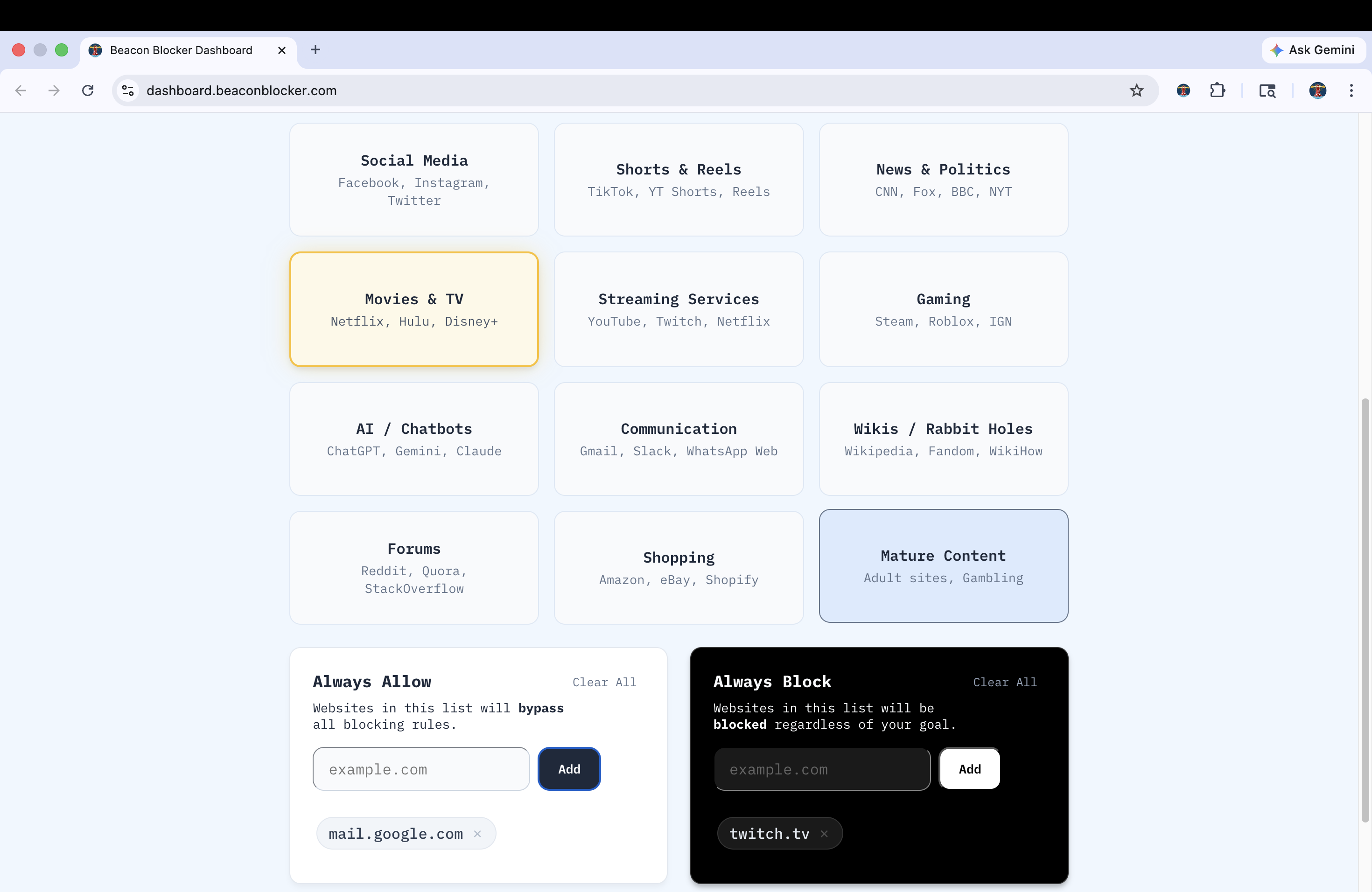The image size is (1372, 892).
Task: Click the example.com field in Always Block
Action: (x=821, y=769)
